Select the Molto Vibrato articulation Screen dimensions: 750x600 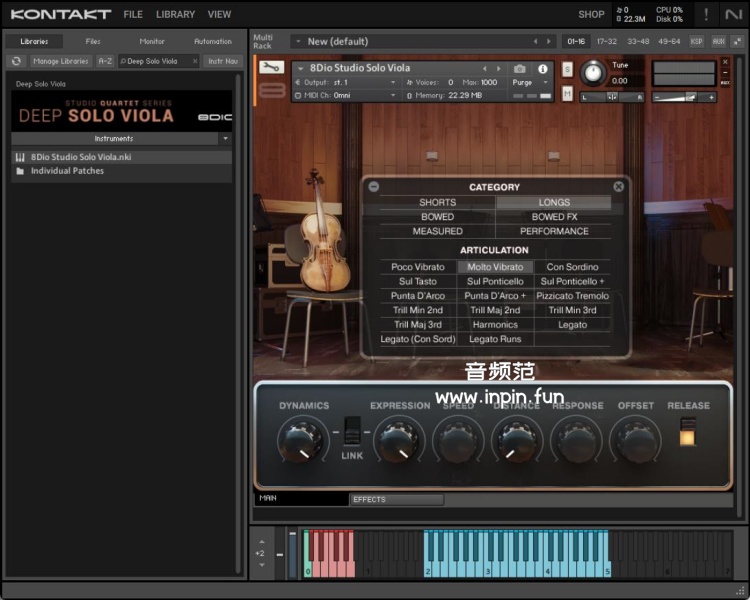click(495, 267)
